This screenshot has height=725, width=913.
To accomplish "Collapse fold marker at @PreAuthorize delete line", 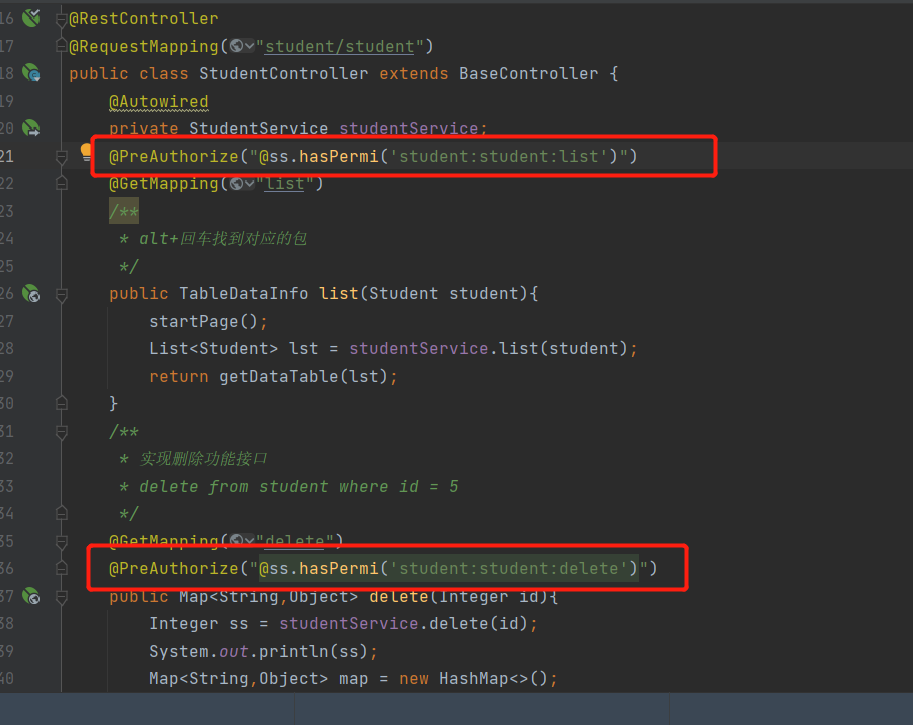I will pos(61,568).
